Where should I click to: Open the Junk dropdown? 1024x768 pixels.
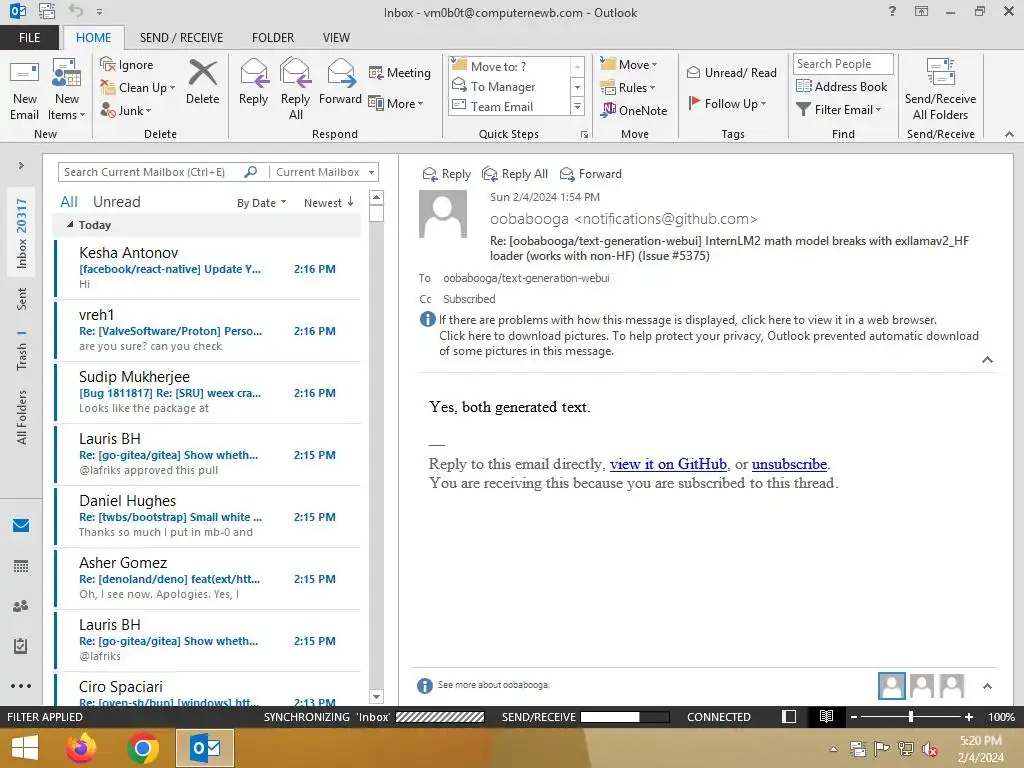point(125,110)
